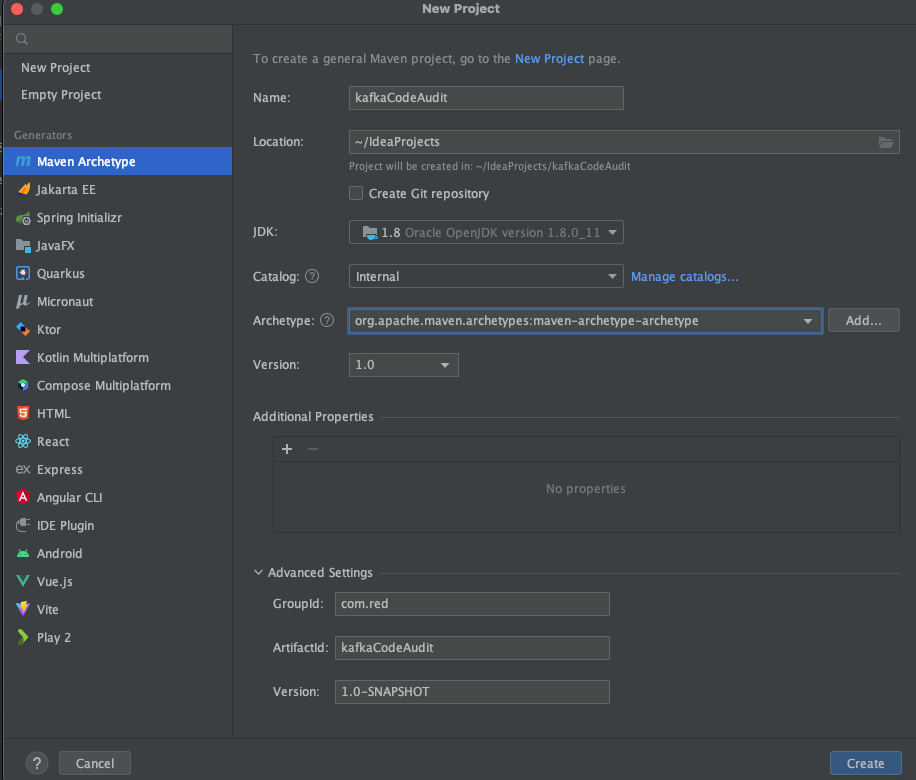The width and height of the screenshot is (916, 780).
Task: Enable Create Git repository checkbox
Action: [356, 193]
